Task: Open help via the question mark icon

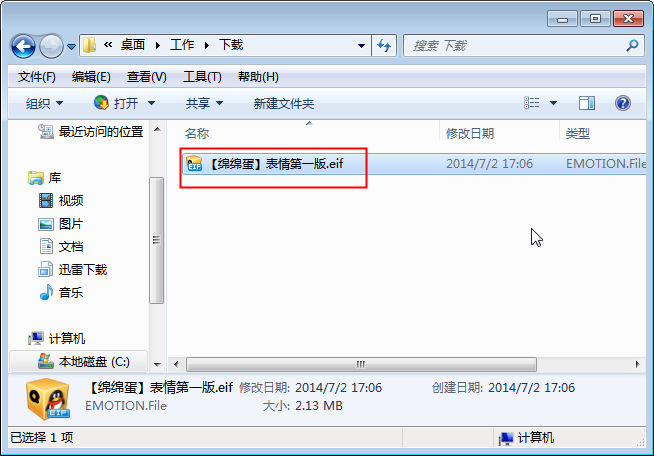Action: coord(622,103)
